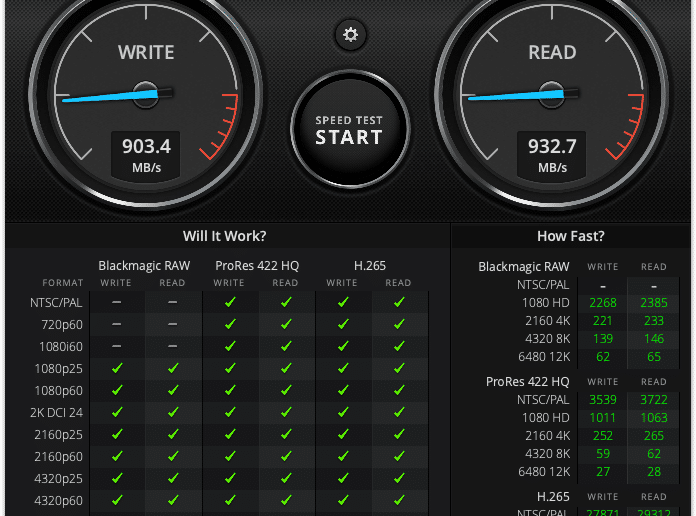The image size is (696, 516).
Task: Click the 3722 read value for ProRes NTSC/PAL
Action: 654,400
